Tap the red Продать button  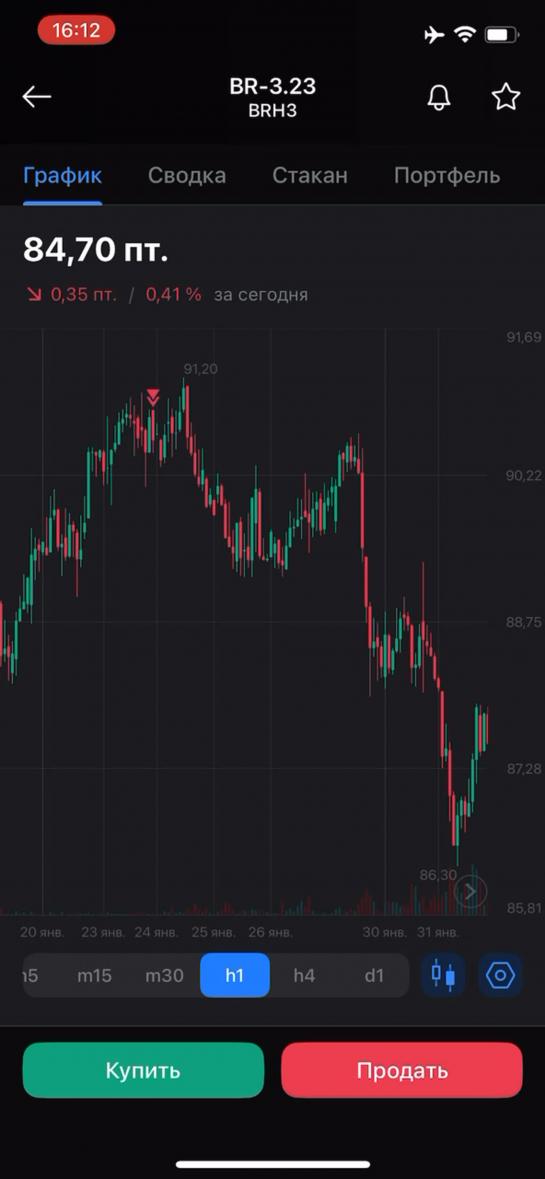tap(401, 1070)
